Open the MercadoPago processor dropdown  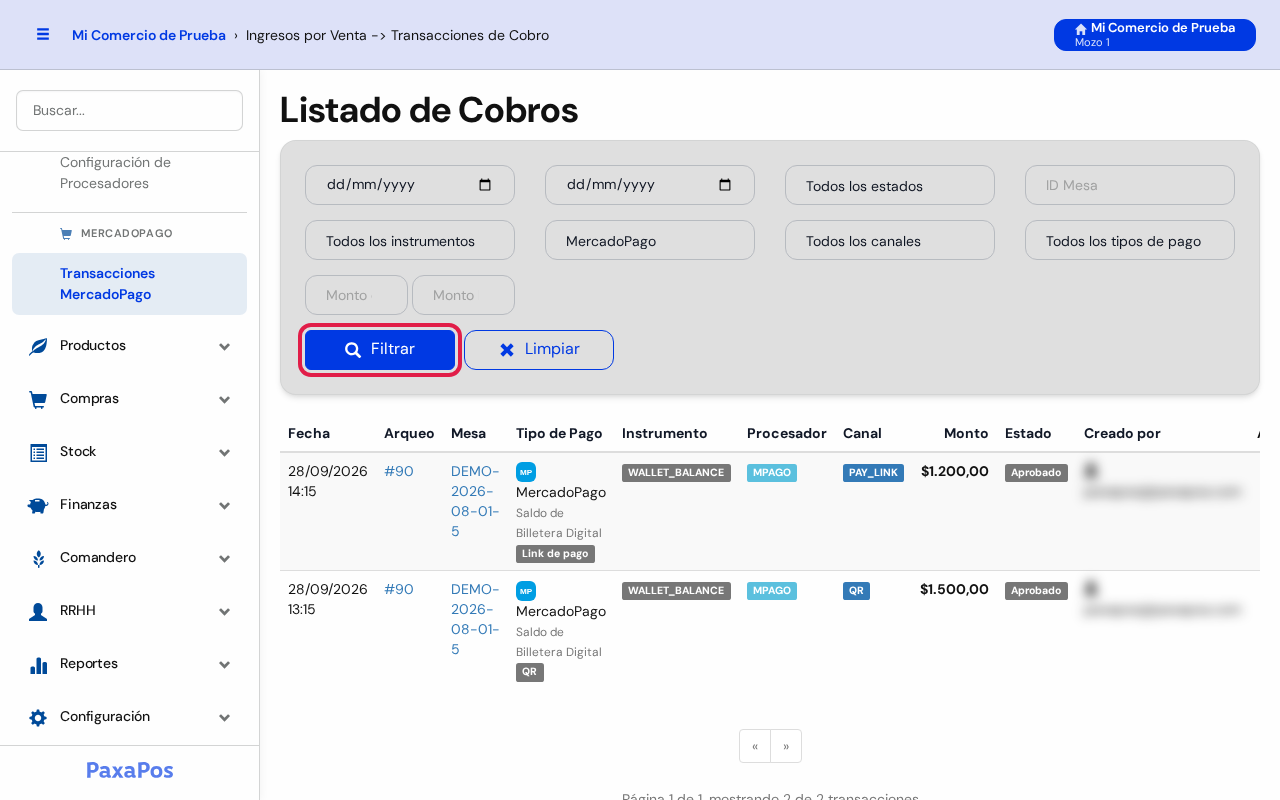click(x=650, y=240)
